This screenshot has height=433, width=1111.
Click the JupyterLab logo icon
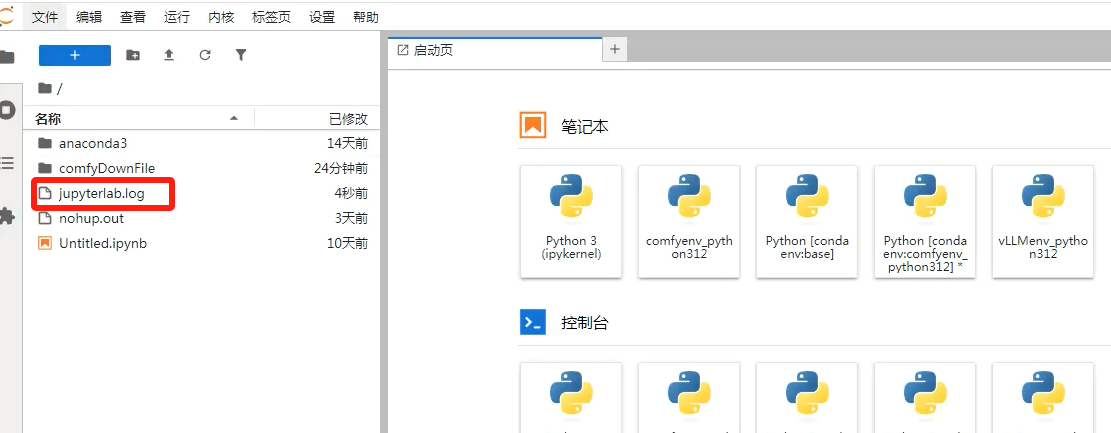click(6, 18)
